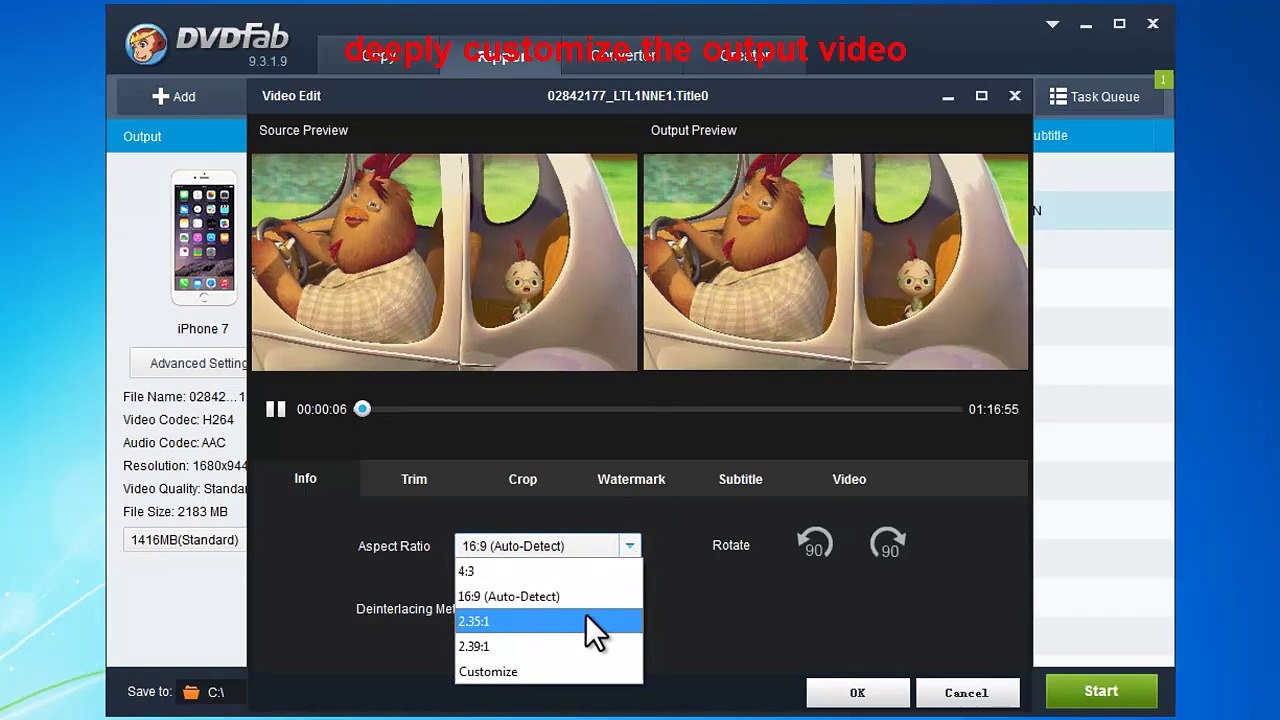Open the Crop tab
1280x720 pixels.
tap(523, 480)
